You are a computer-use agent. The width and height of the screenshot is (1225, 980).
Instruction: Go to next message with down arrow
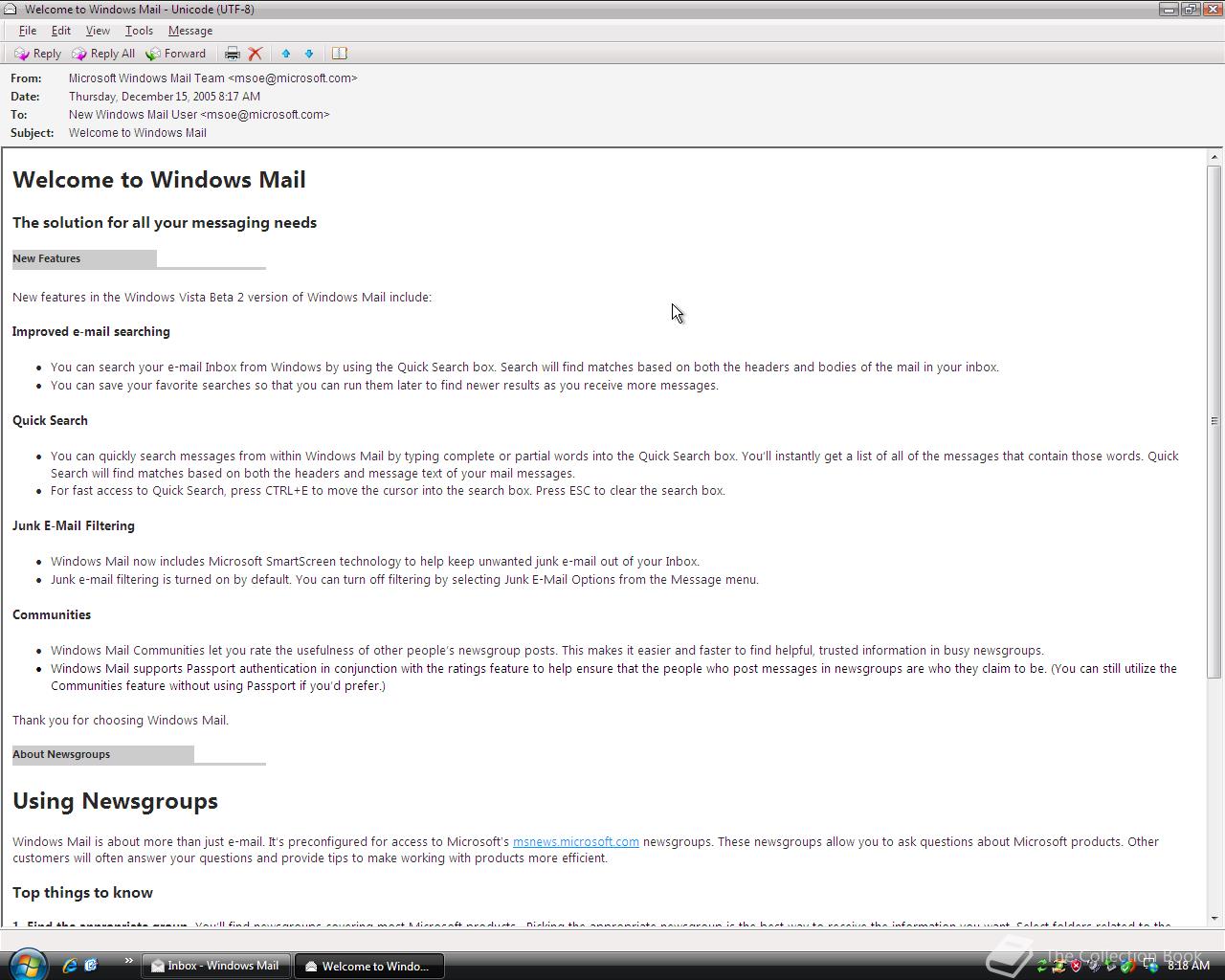coord(309,54)
